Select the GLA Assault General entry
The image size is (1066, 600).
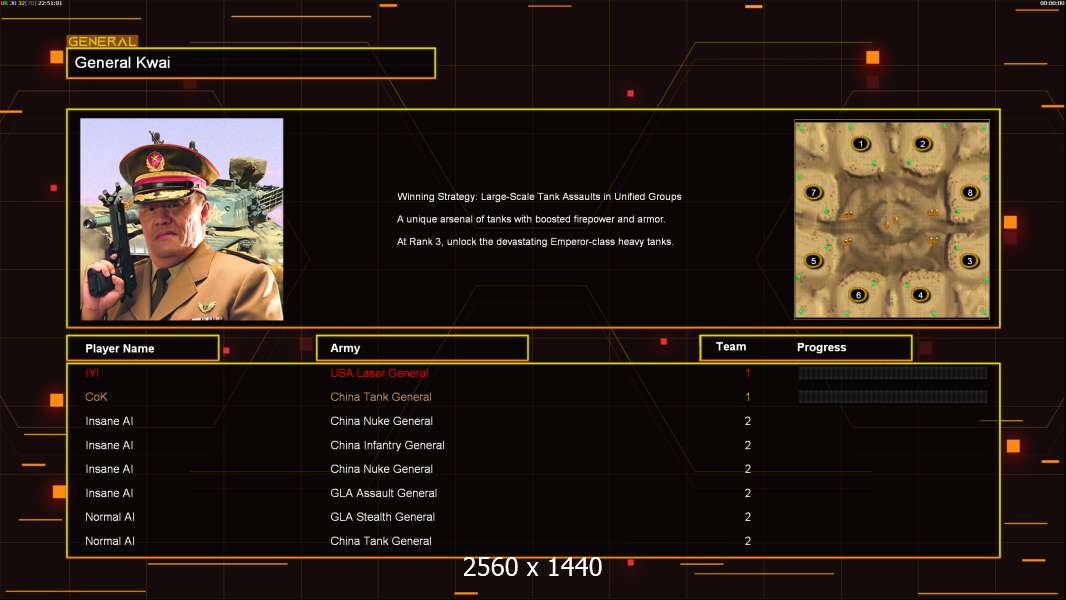point(383,493)
